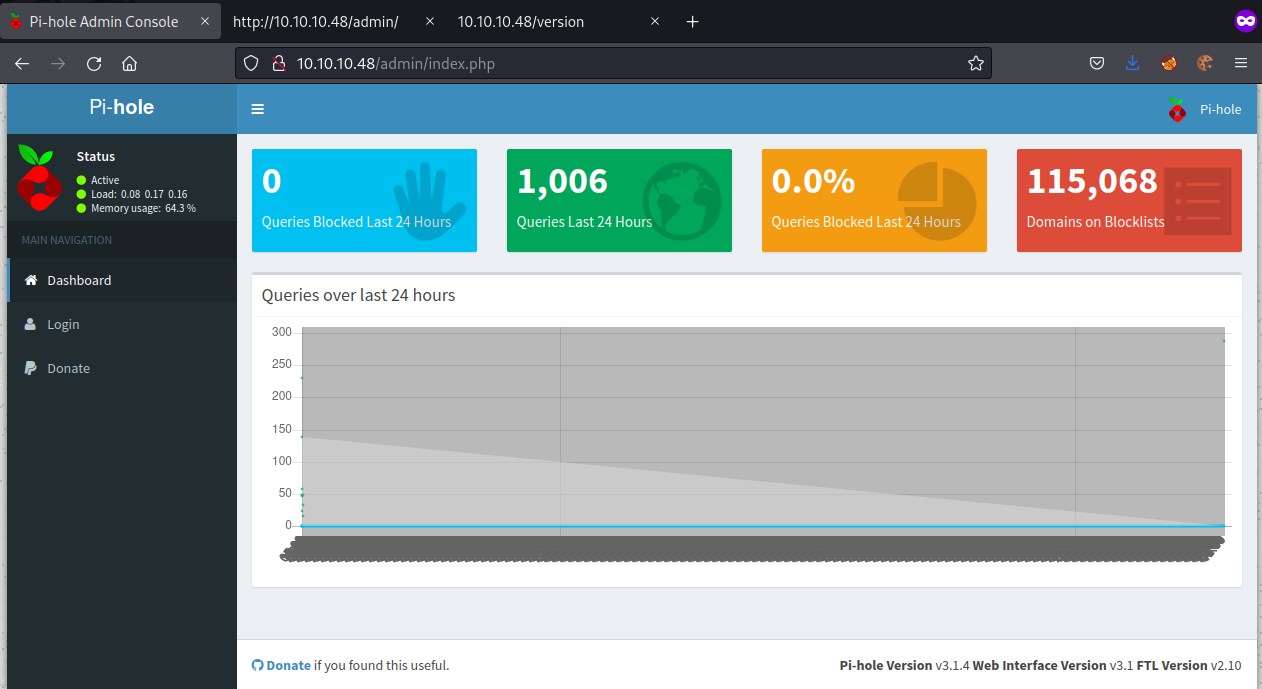Reload the page with the browser refresh icon
This screenshot has width=1262, height=689.
click(94, 64)
